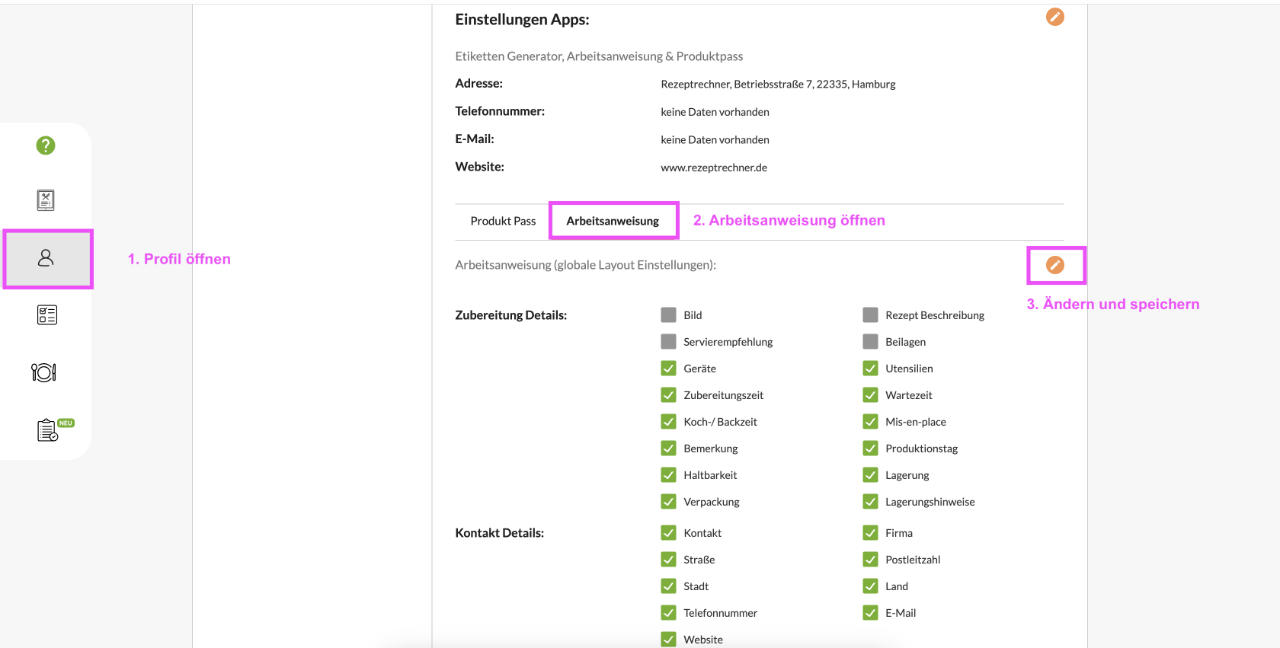Open the profile icon in sidebar
1280x648 pixels.
pos(46,258)
